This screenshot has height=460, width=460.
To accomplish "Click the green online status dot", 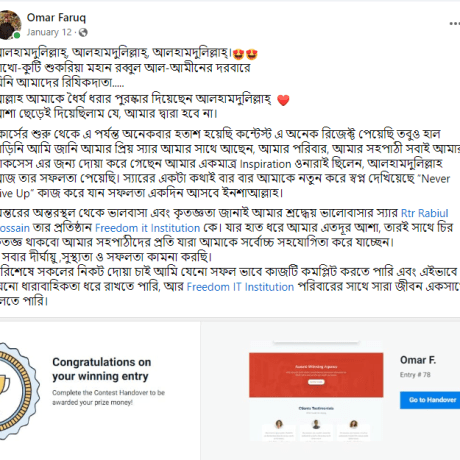I will [x=17, y=35].
